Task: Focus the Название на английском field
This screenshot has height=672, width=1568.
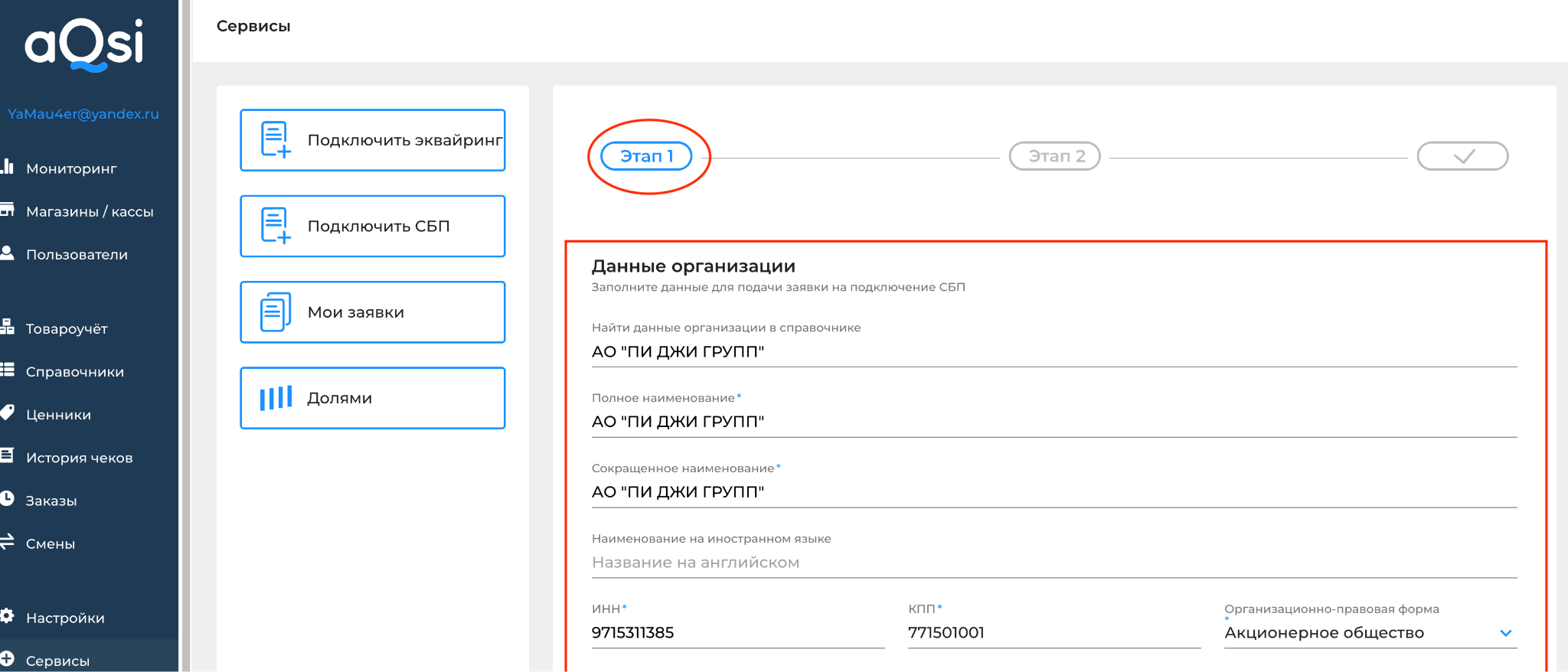Action: tap(1054, 563)
